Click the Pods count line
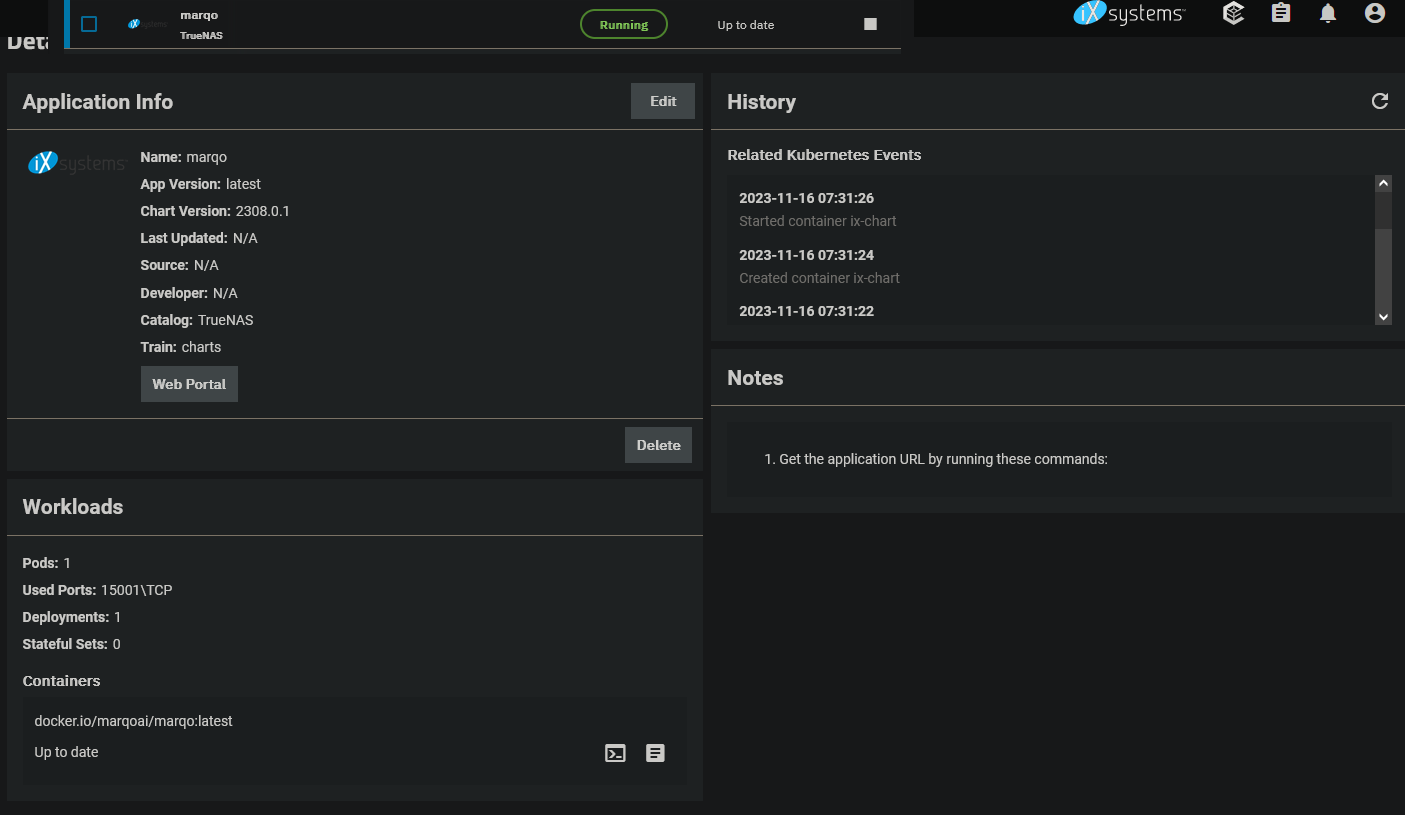Image resolution: width=1405 pixels, height=815 pixels. coord(46,563)
